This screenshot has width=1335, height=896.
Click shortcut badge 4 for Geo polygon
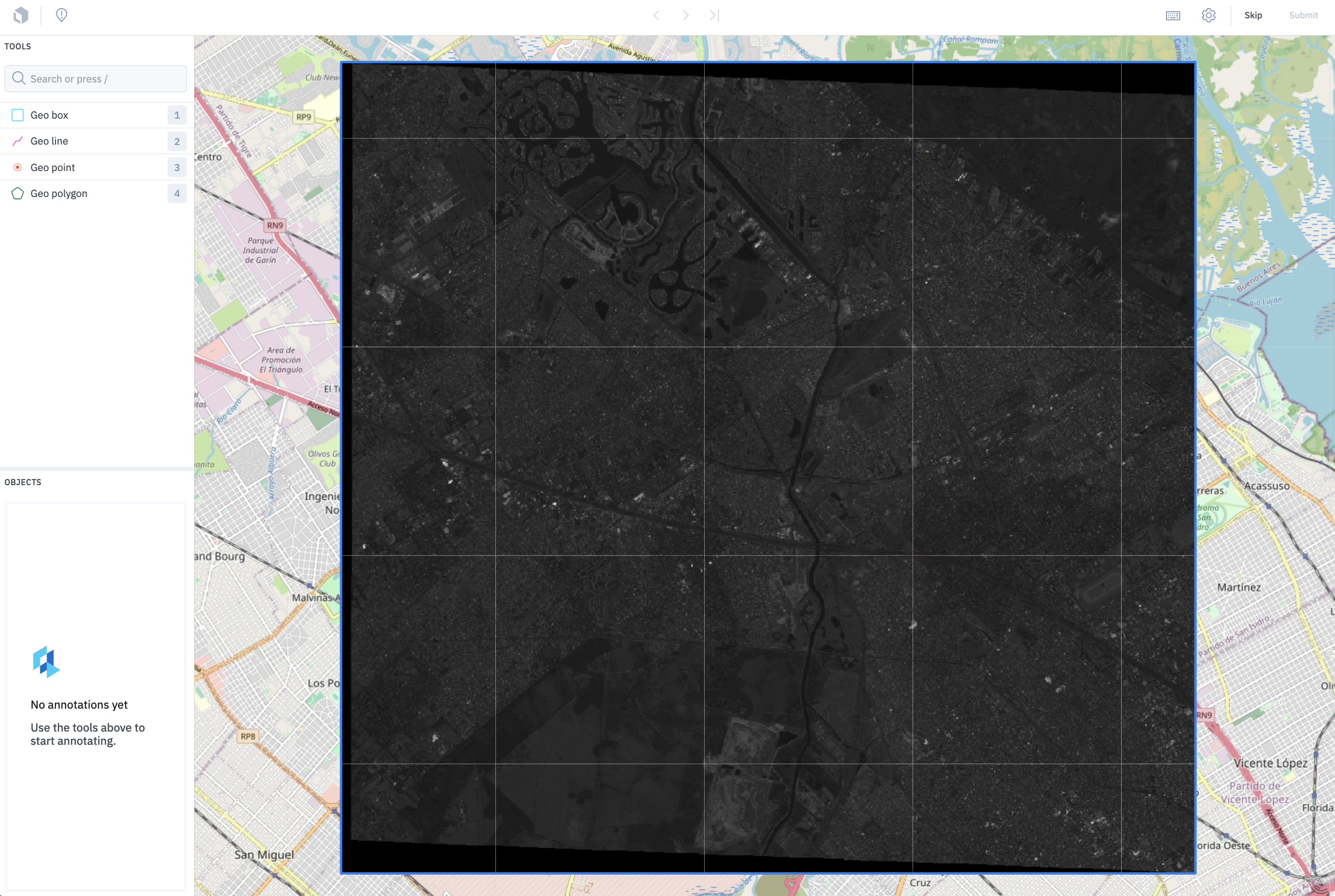click(177, 194)
